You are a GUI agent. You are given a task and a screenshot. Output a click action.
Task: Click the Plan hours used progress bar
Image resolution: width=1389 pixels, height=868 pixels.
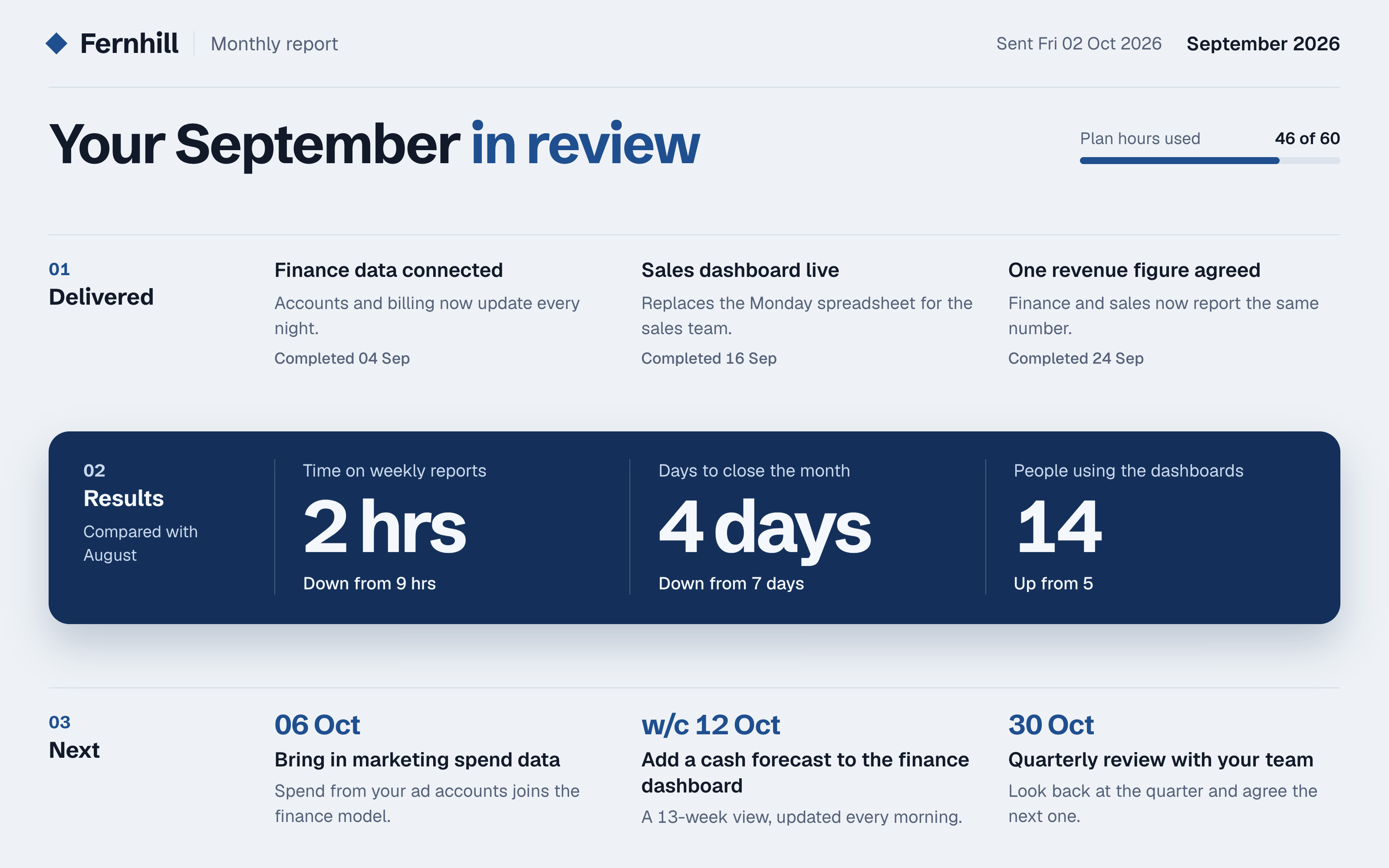pyautogui.click(x=1210, y=161)
